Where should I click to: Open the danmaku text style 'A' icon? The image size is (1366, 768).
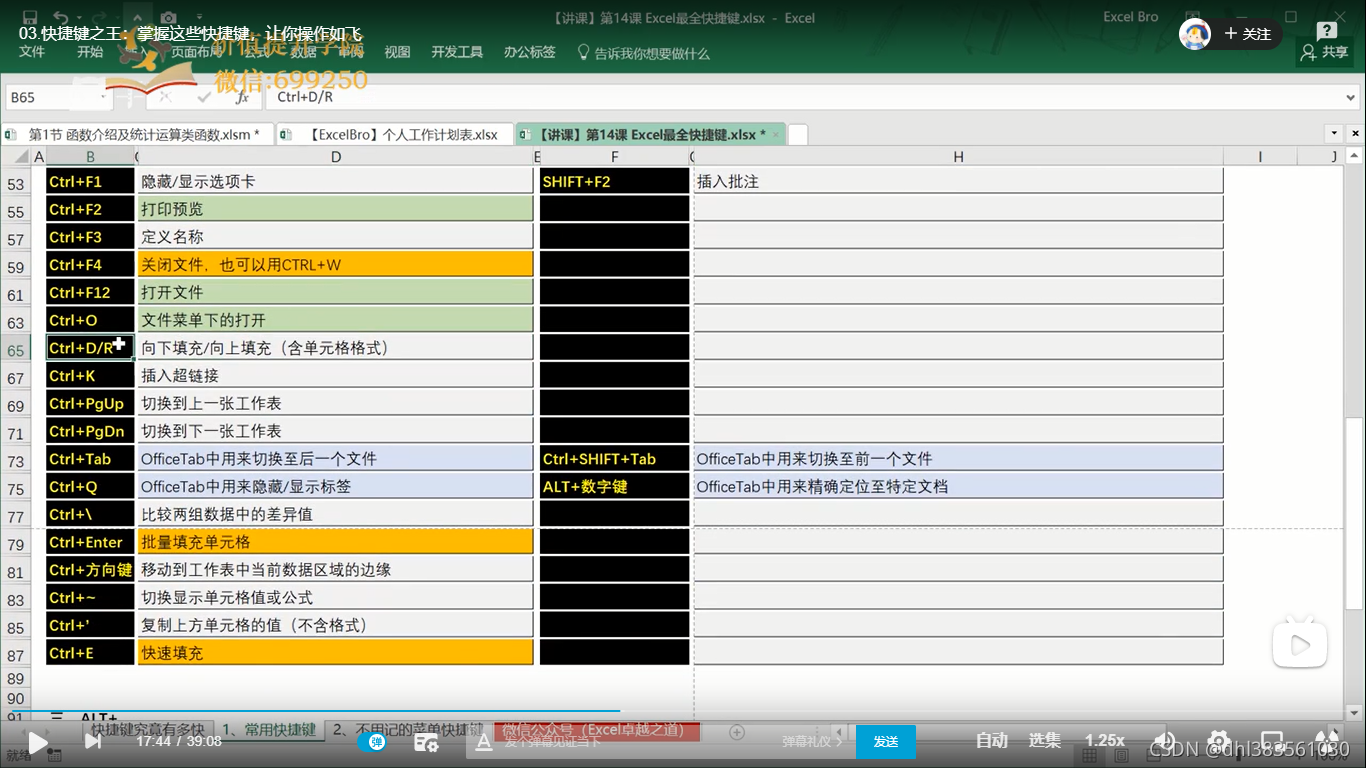point(484,741)
